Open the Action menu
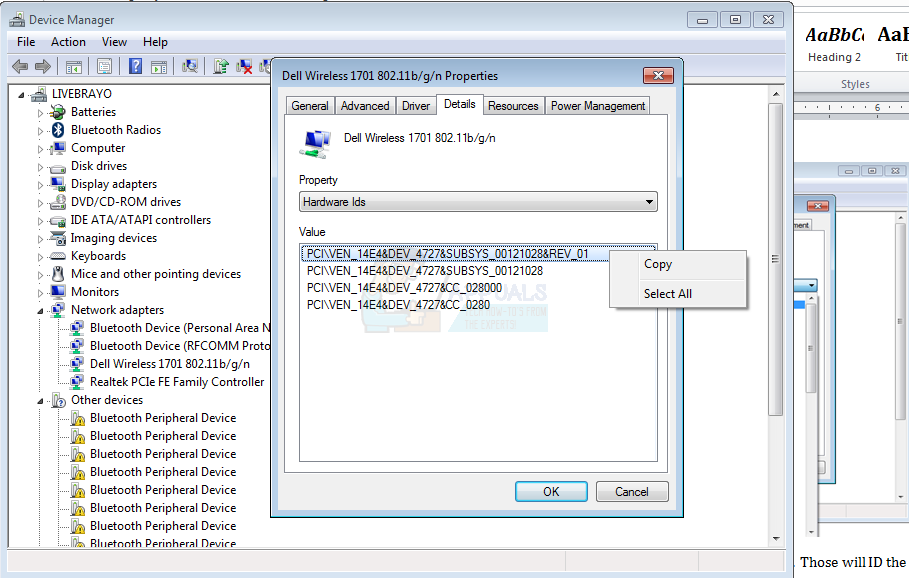The image size is (909, 578). coord(68,42)
